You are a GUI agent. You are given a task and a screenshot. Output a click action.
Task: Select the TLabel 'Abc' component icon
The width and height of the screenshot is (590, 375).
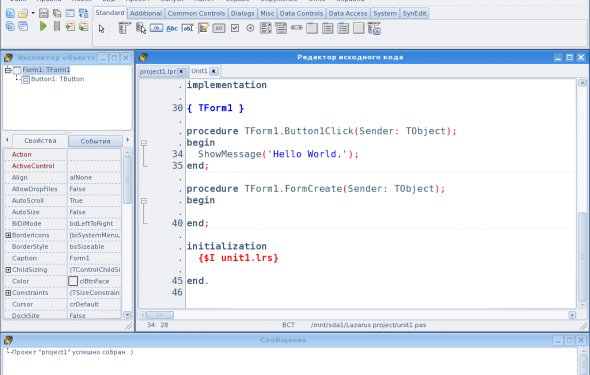(172, 28)
